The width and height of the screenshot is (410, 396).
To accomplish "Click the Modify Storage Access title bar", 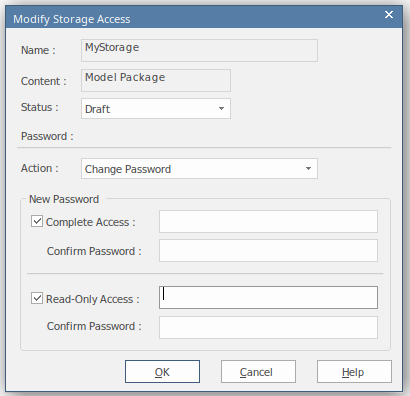I will tap(193, 19).
